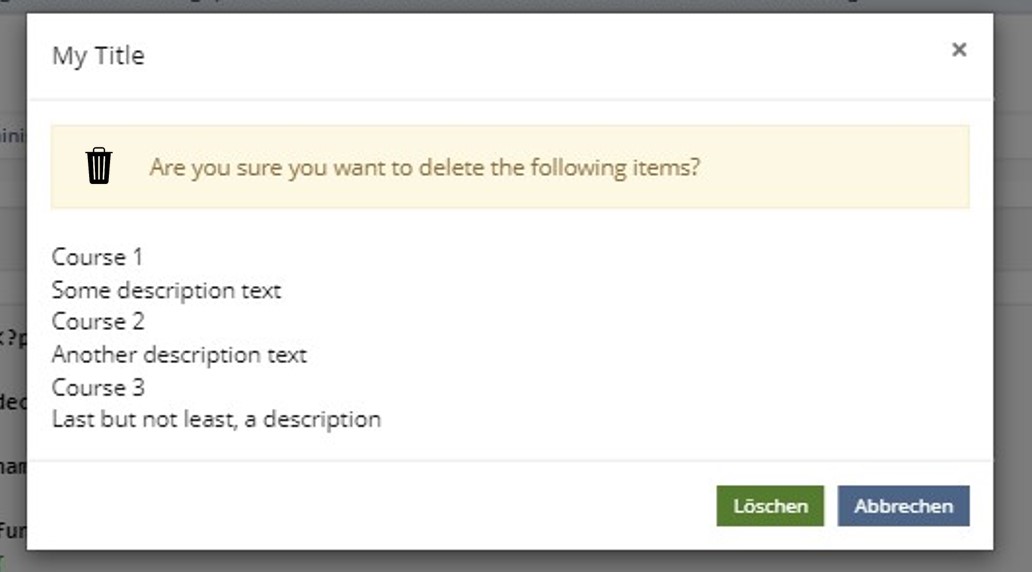The image size is (1032, 572).
Task: Select the Course 3 item
Action: click(98, 387)
